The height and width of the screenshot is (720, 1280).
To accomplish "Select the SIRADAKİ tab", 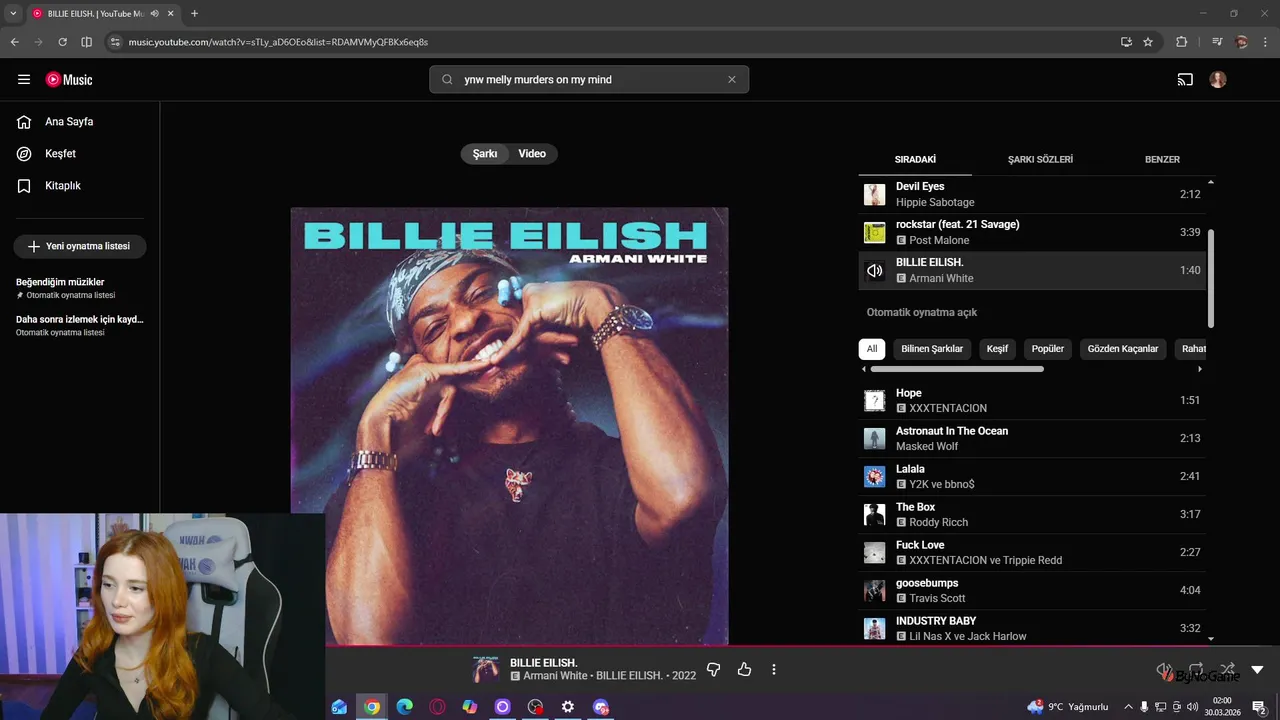I will [915, 160].
